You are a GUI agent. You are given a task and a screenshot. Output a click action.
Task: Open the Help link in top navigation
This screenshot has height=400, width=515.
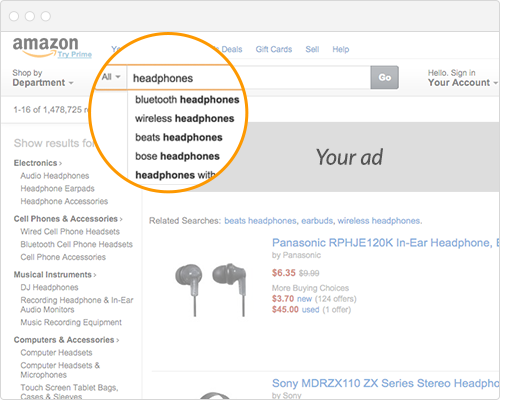coord(341,49)
